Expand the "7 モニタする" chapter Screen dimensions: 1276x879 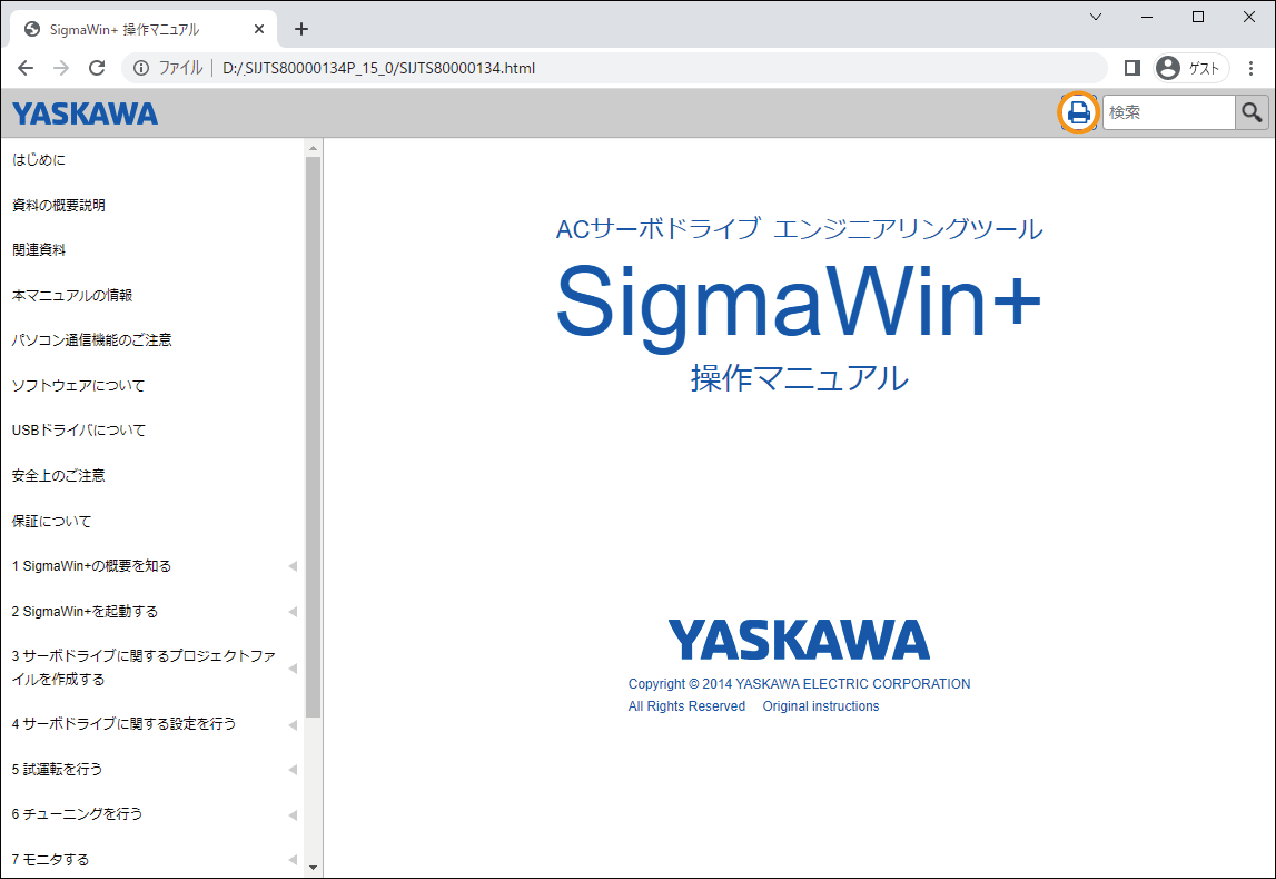tap(292, 859)
